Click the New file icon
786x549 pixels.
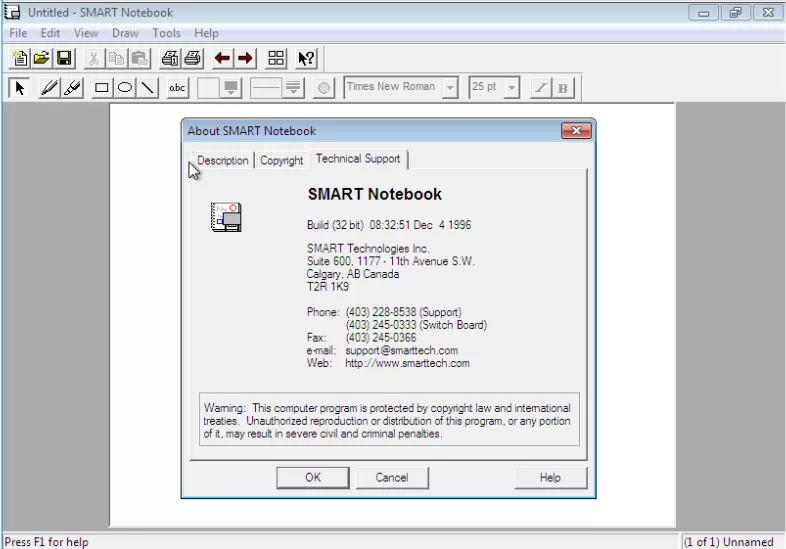(x=19, y=58)
